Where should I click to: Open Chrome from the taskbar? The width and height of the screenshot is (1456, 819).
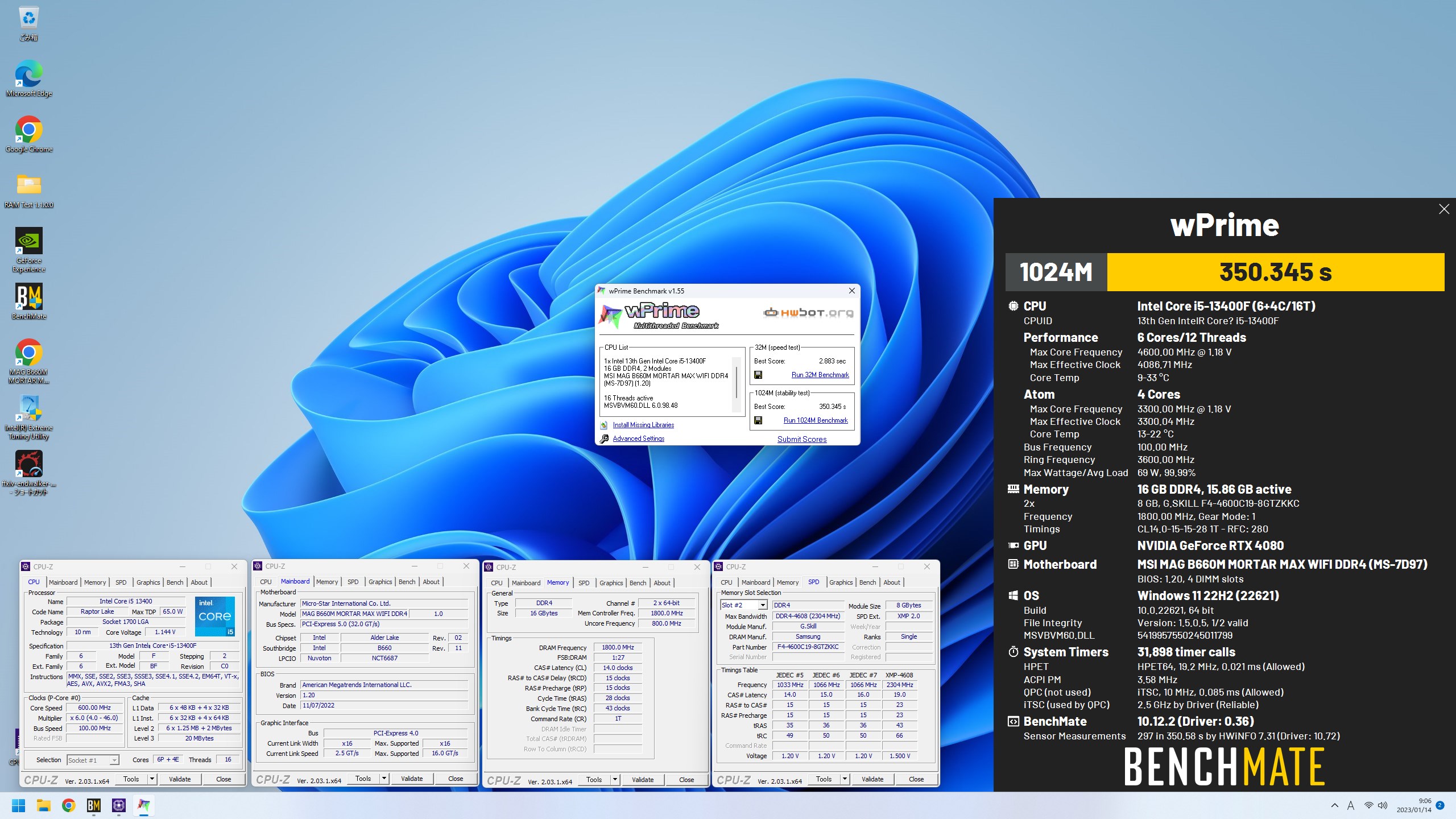point(68,805)
